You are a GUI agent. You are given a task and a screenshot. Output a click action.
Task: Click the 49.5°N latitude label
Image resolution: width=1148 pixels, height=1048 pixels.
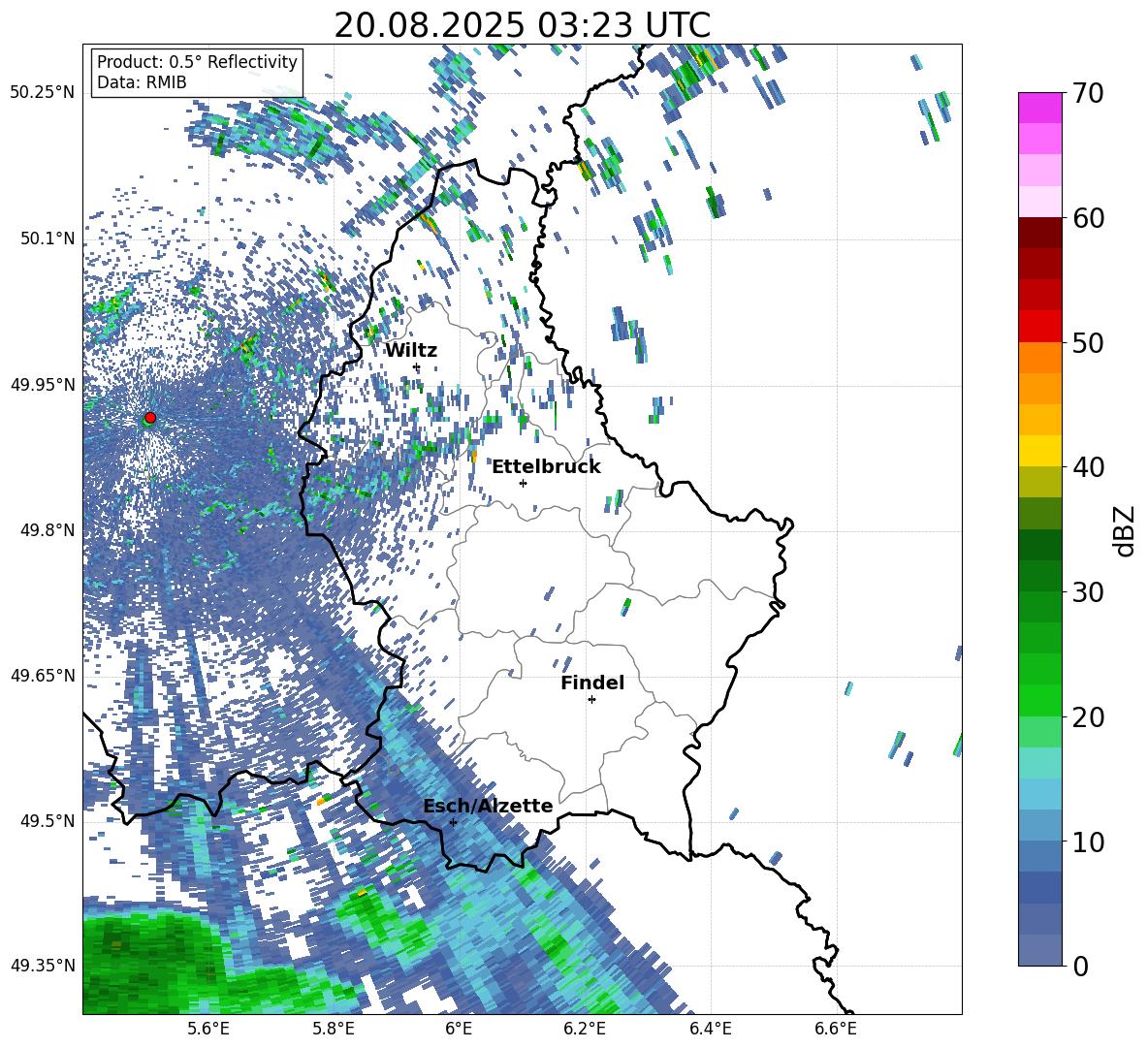point(48,820)
